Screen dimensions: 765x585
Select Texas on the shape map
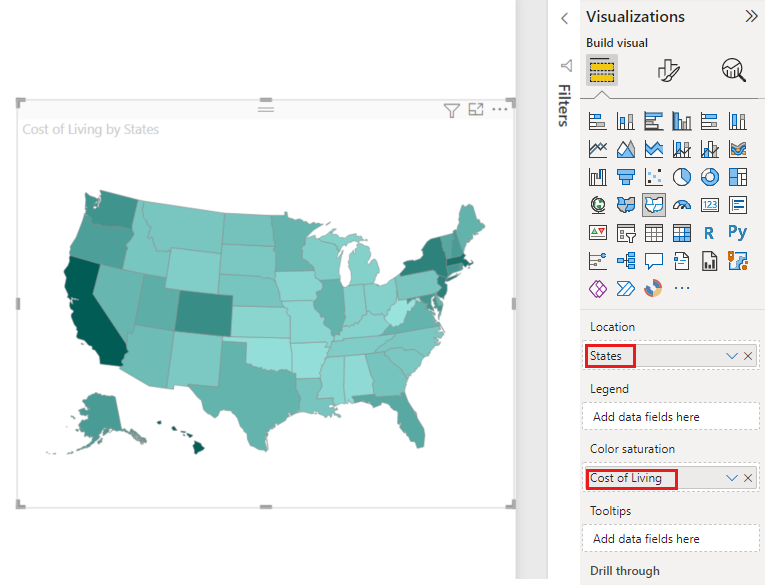tap(254, 390)
